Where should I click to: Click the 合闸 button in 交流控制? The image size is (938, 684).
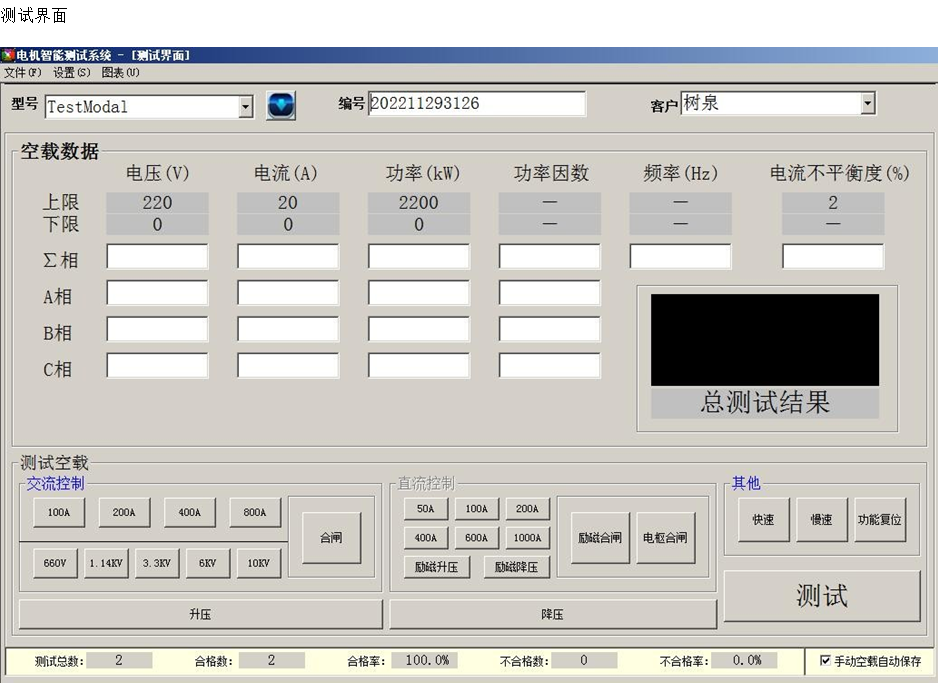coord(331,538)
